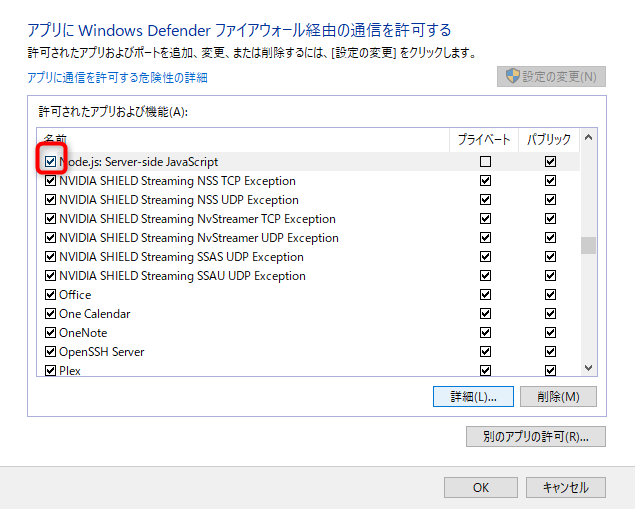This screenshot has height=509, width=635.
Task: Toggle Private for SSAS UDP Exception
Action: (x=485, y=257)
